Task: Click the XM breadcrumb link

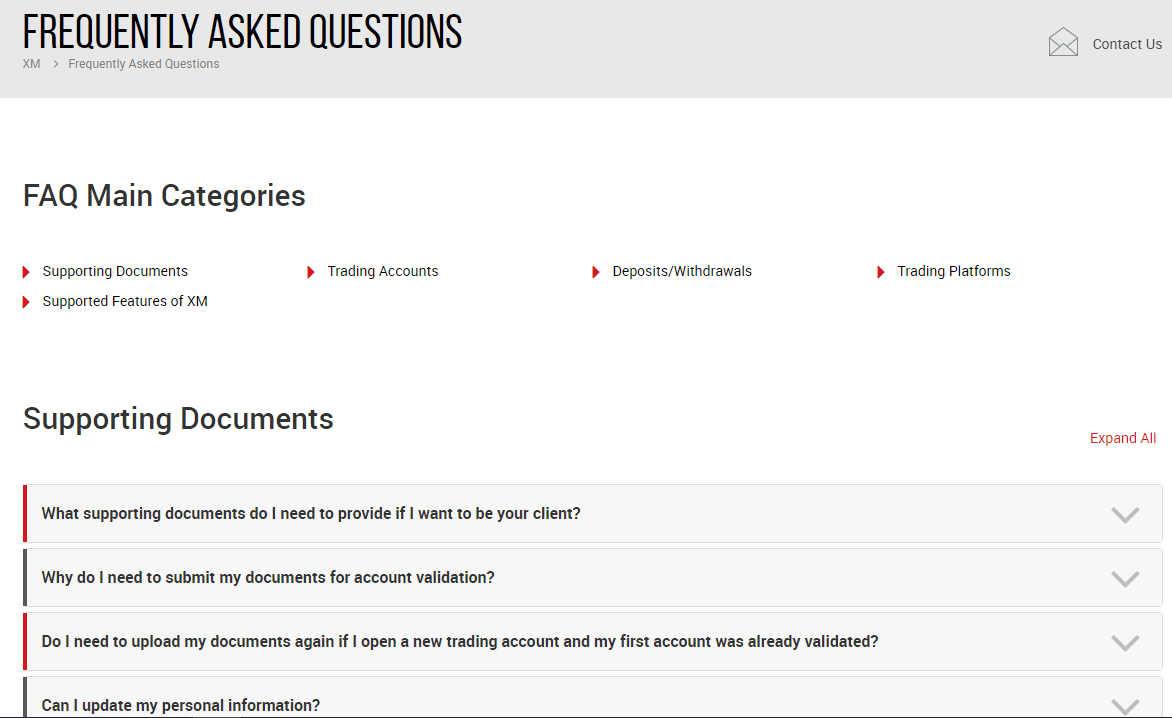Action: [31, 64]
